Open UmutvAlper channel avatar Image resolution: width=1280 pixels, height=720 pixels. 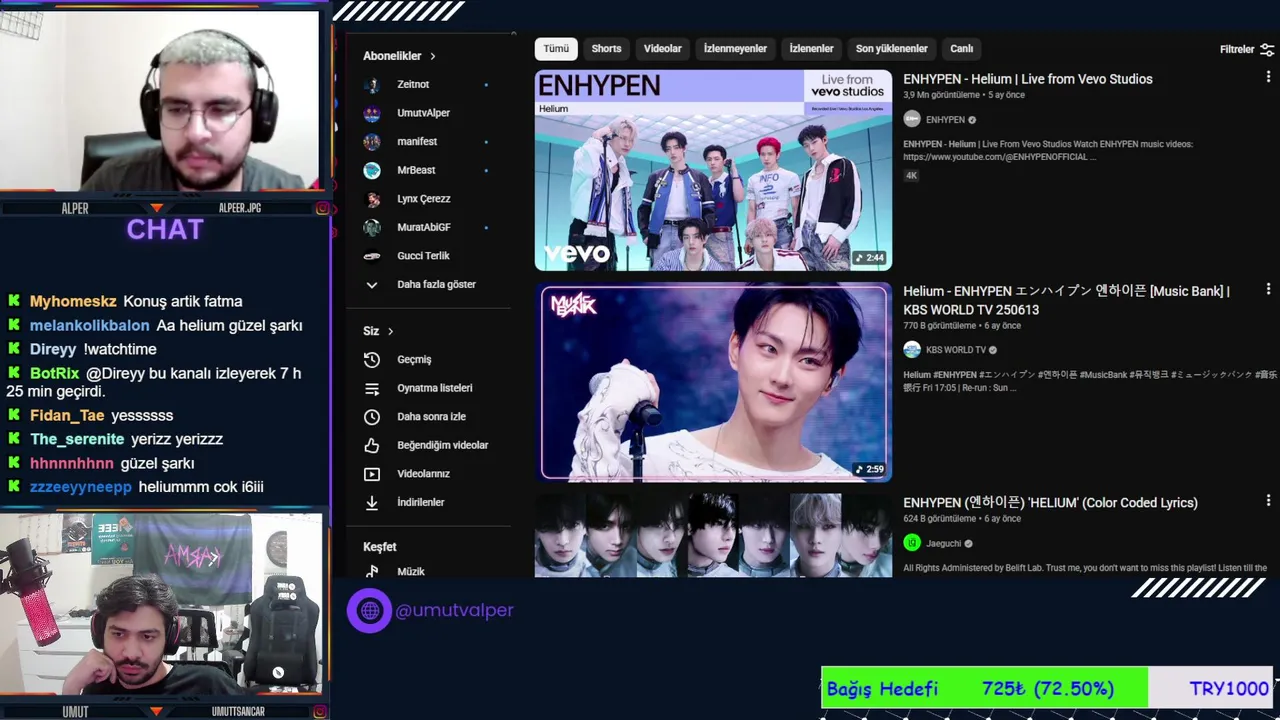[x=372, y=113]
